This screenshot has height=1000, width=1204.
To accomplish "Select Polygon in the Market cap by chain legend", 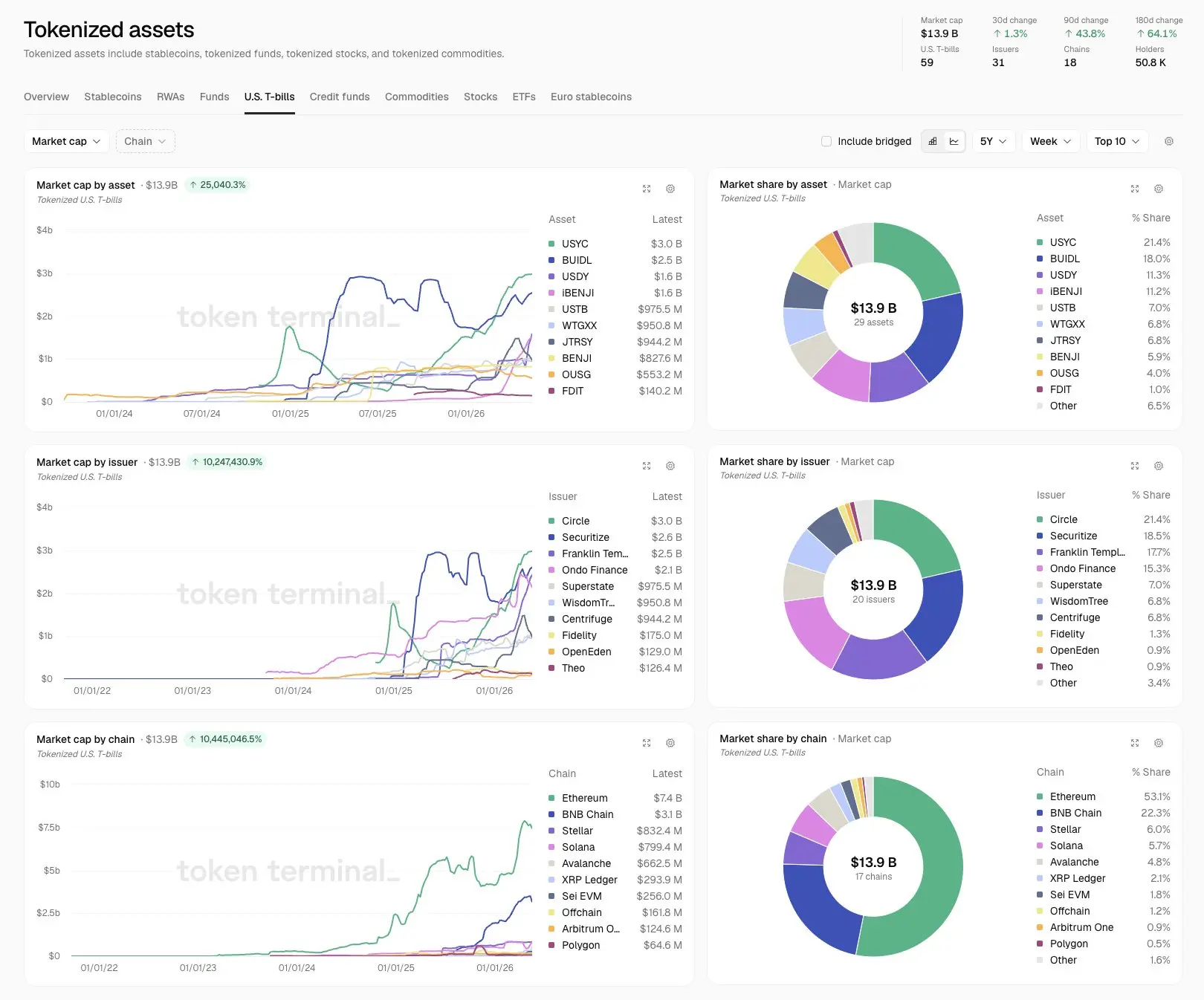I will tap(581, 945).
